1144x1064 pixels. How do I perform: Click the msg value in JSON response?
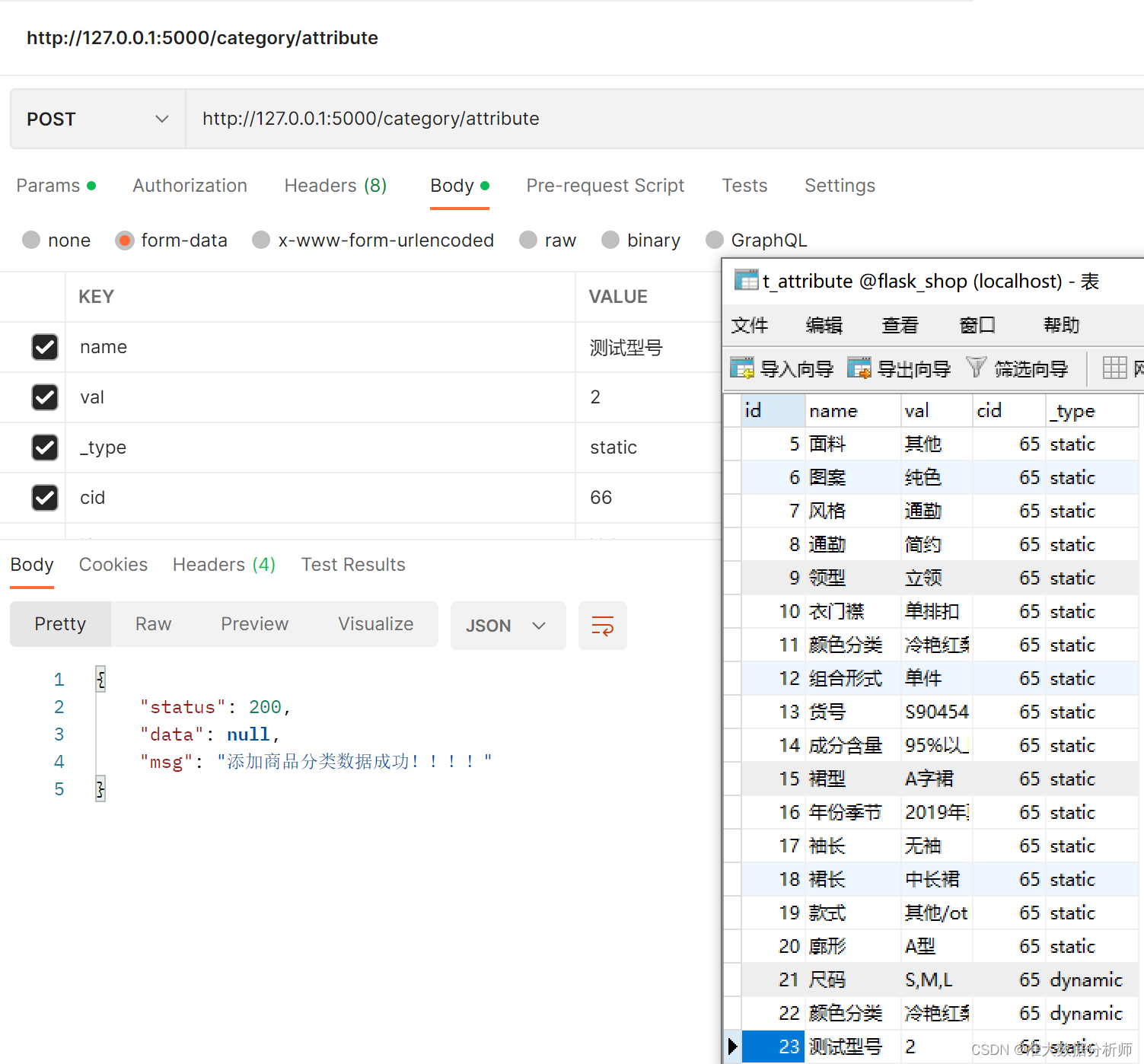355,762
